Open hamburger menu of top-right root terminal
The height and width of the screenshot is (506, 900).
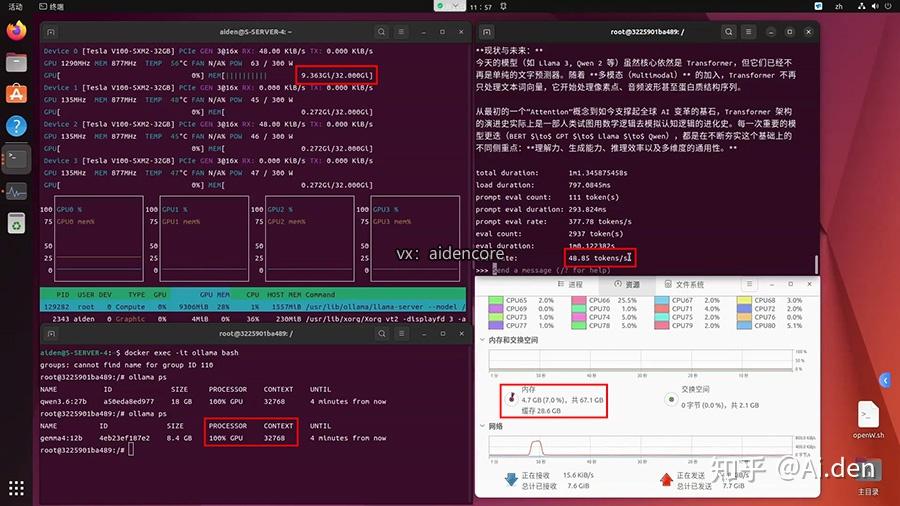[x=748, y=32]
